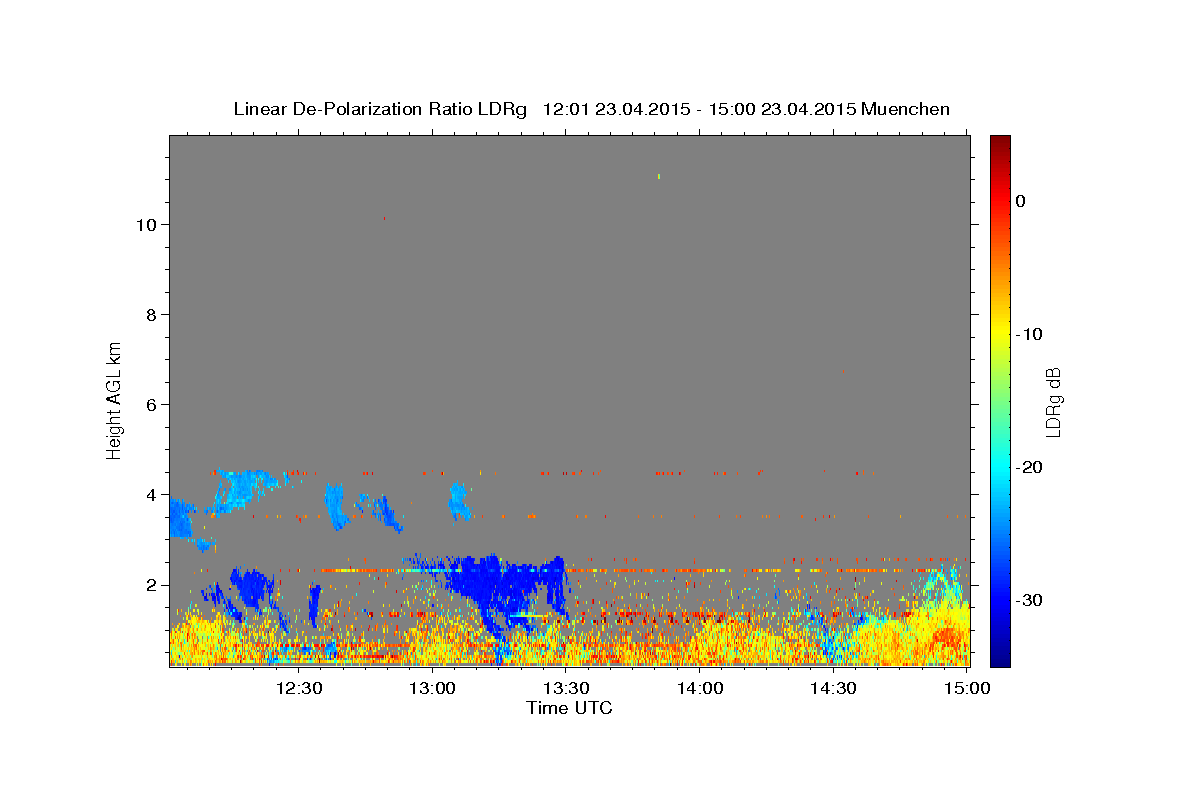Click the height tick label 10
Viewport: 1200px width, 800px height.
146,225
